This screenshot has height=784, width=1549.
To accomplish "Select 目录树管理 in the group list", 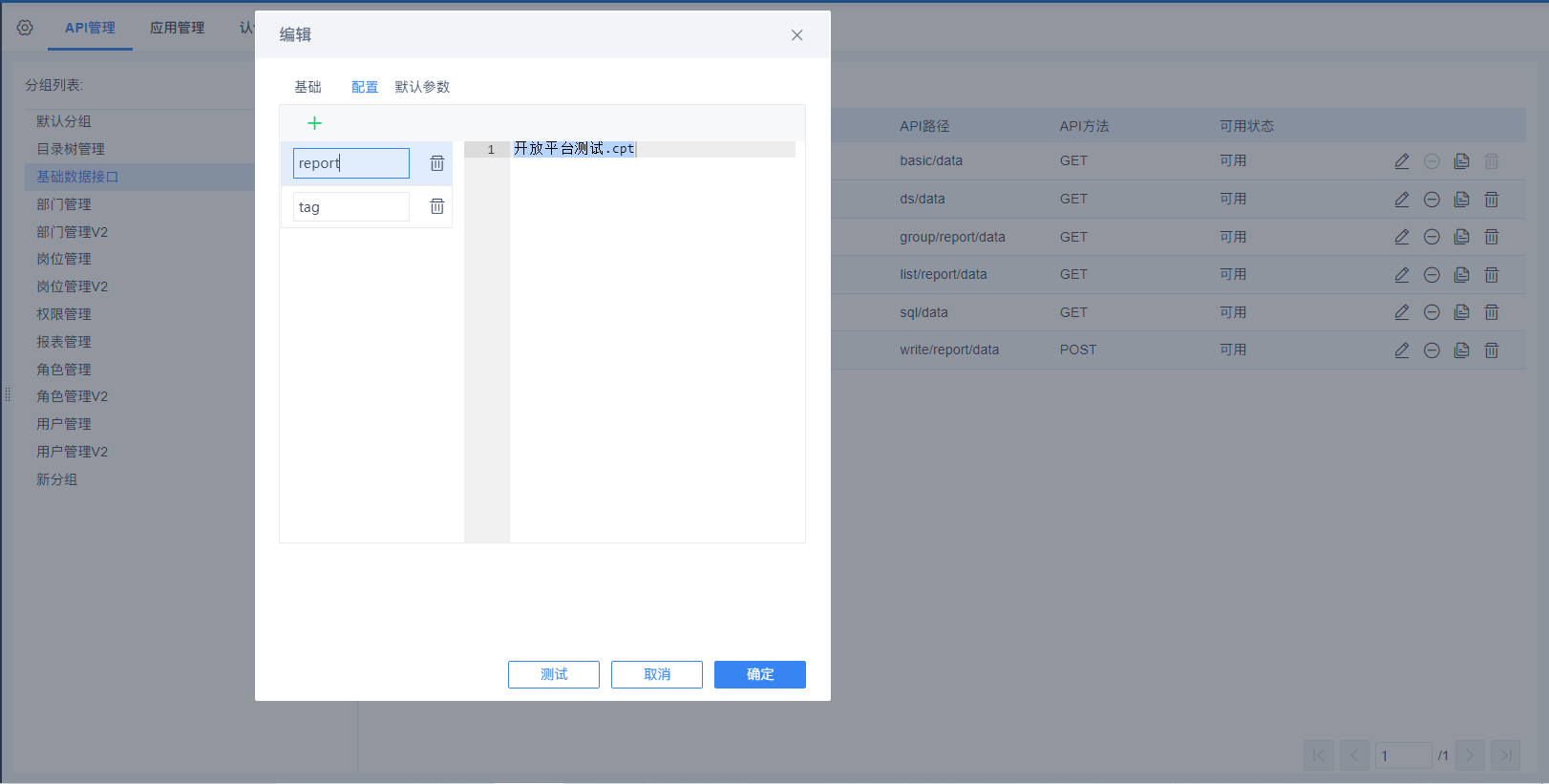I will click(x=71, y=149).
